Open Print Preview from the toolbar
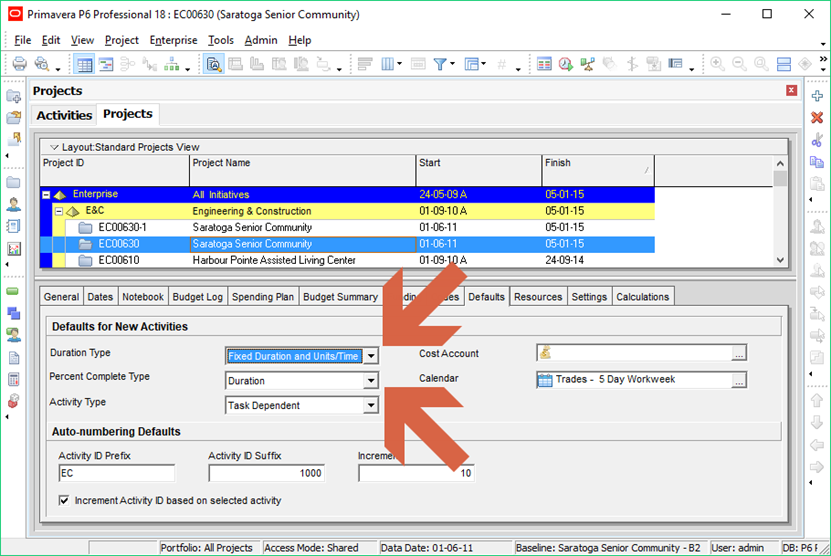 (x=41, y=64)
